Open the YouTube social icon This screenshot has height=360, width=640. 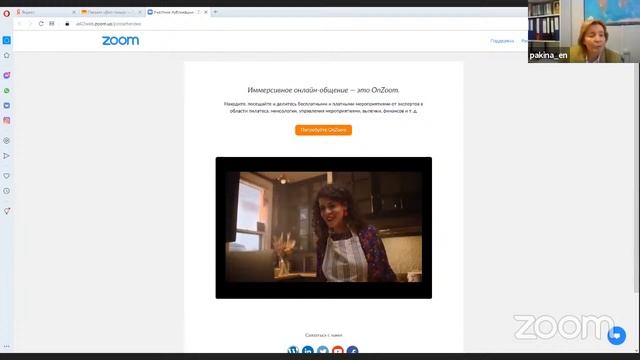pos(338,350)
